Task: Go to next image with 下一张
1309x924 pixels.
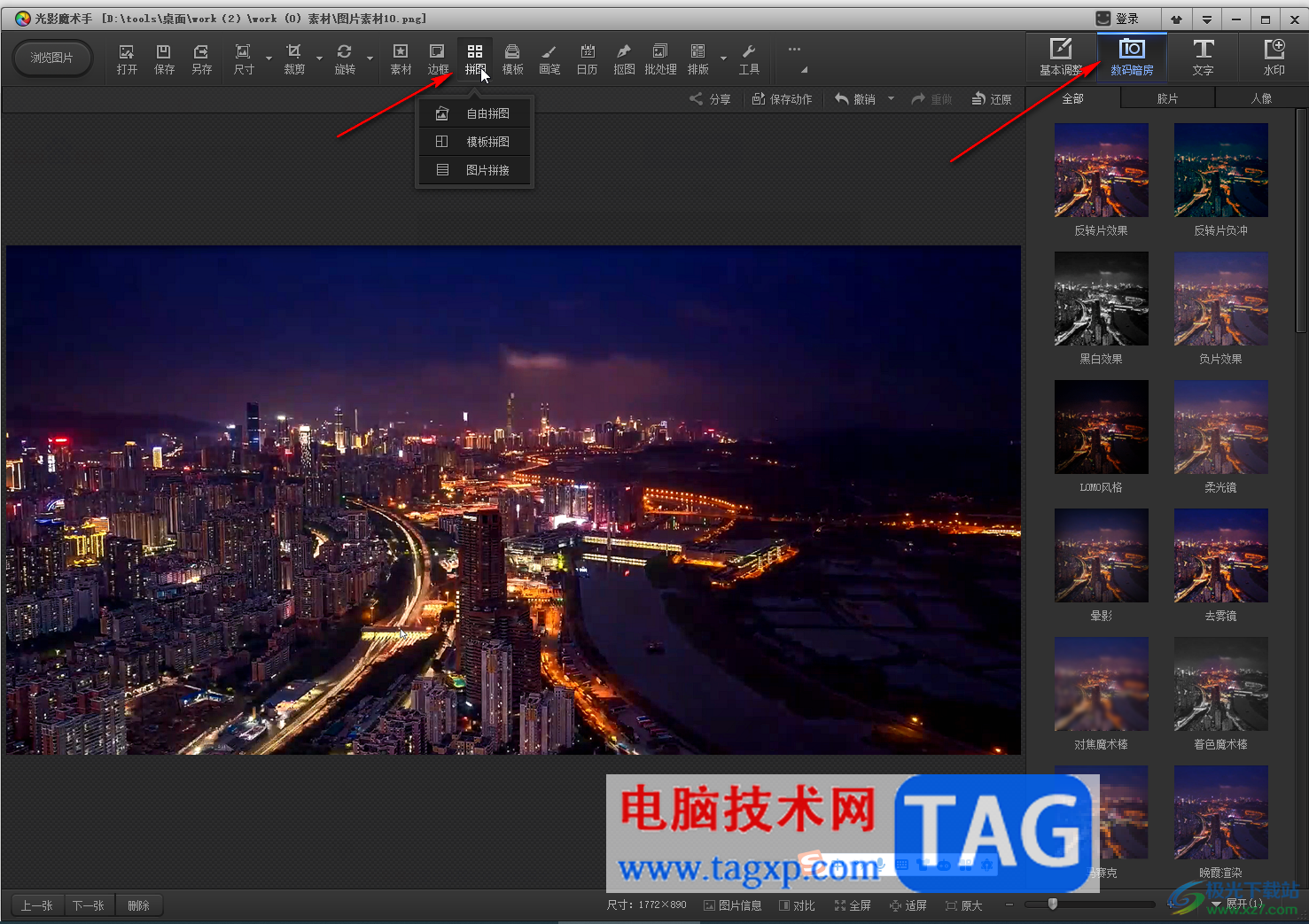Action: coord(89,905)
